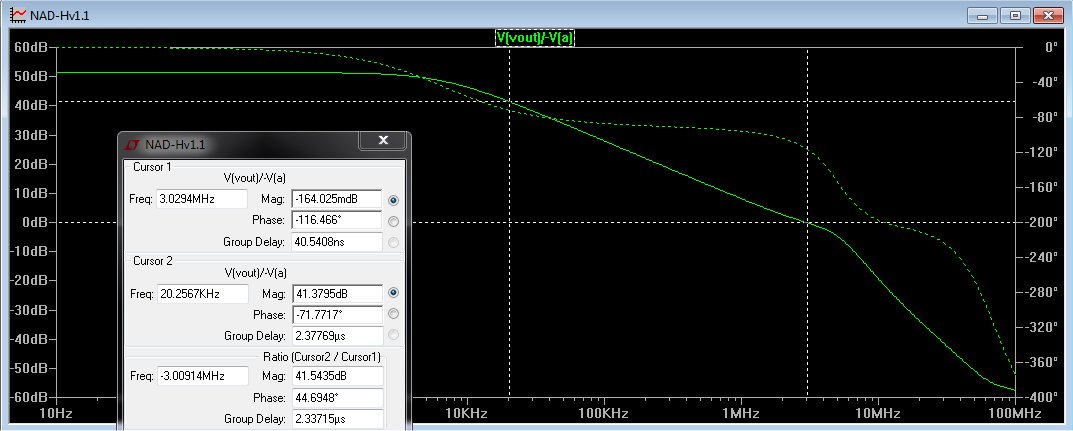Click the 10Hz frequency axis label

55,414
